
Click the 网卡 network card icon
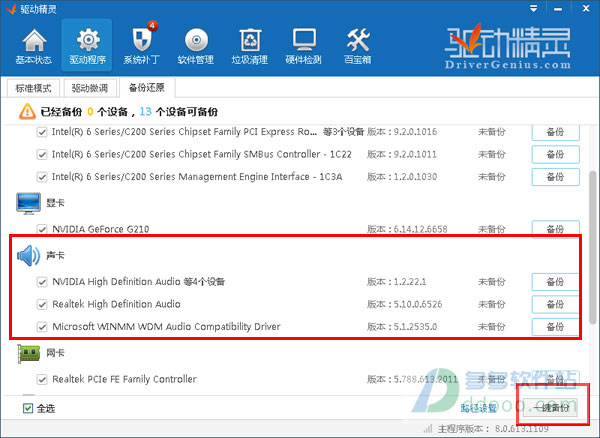pyautogui.click(x=29, y=353)
